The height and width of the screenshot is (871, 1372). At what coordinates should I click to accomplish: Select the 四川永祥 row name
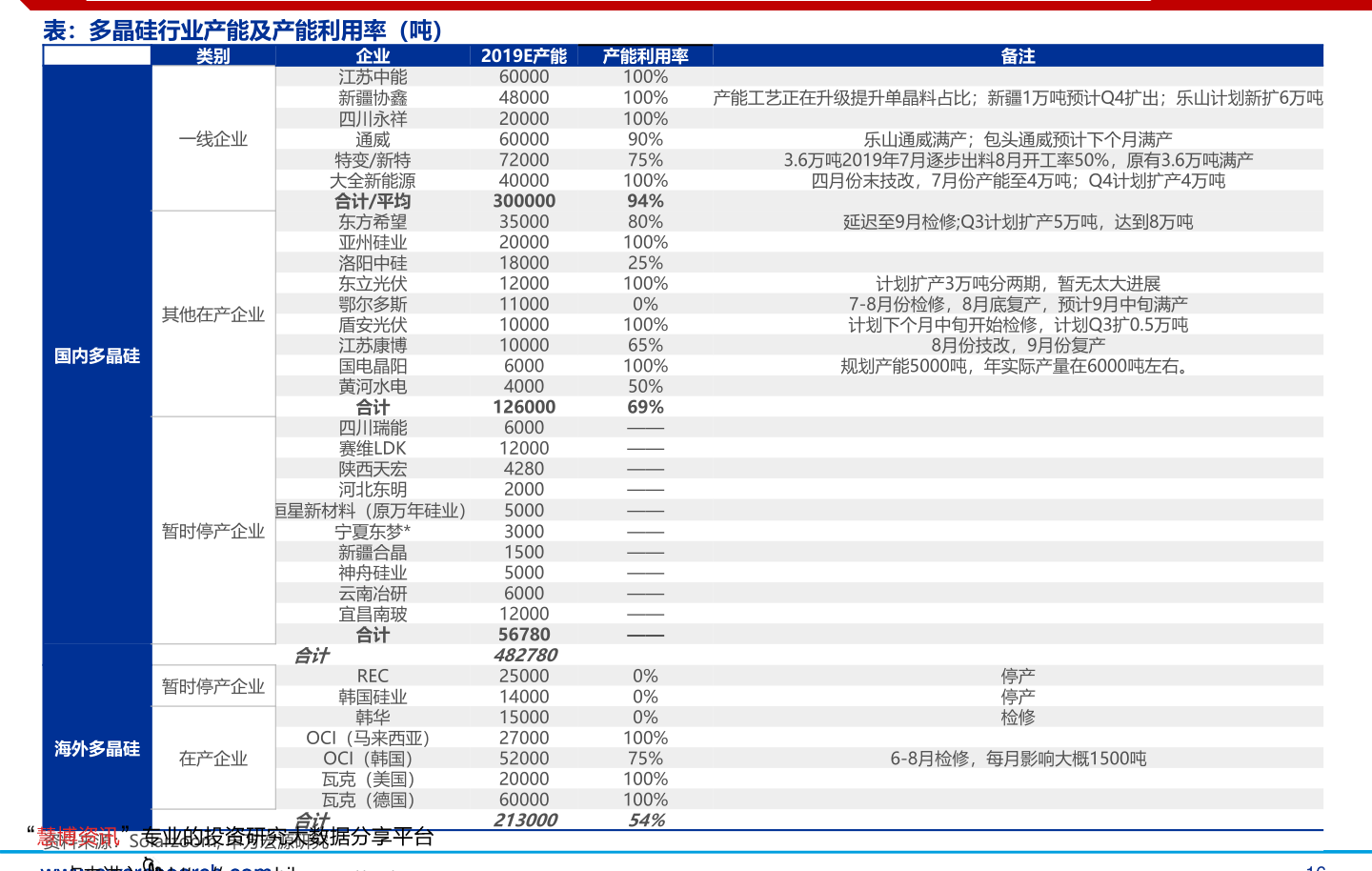[x=373, y=119]
